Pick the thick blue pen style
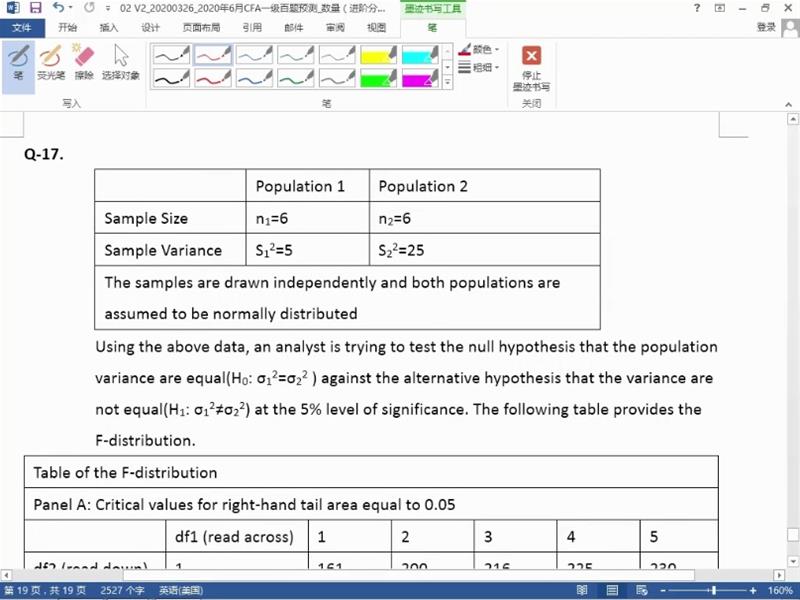 254,78
